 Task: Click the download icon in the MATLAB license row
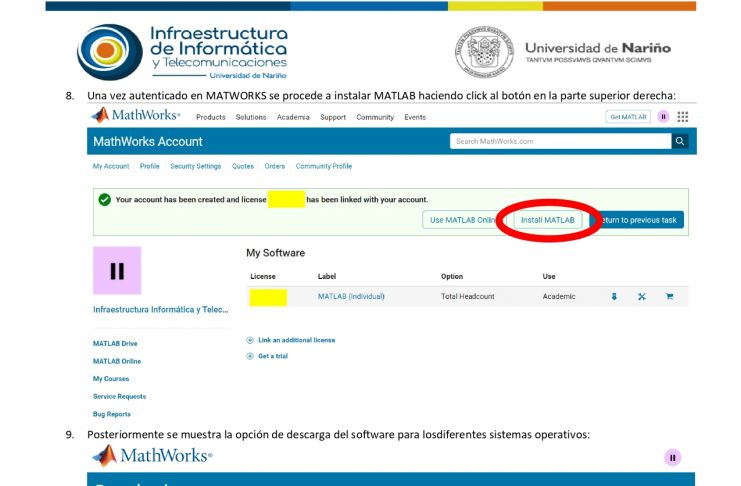(x=614, y=296)
